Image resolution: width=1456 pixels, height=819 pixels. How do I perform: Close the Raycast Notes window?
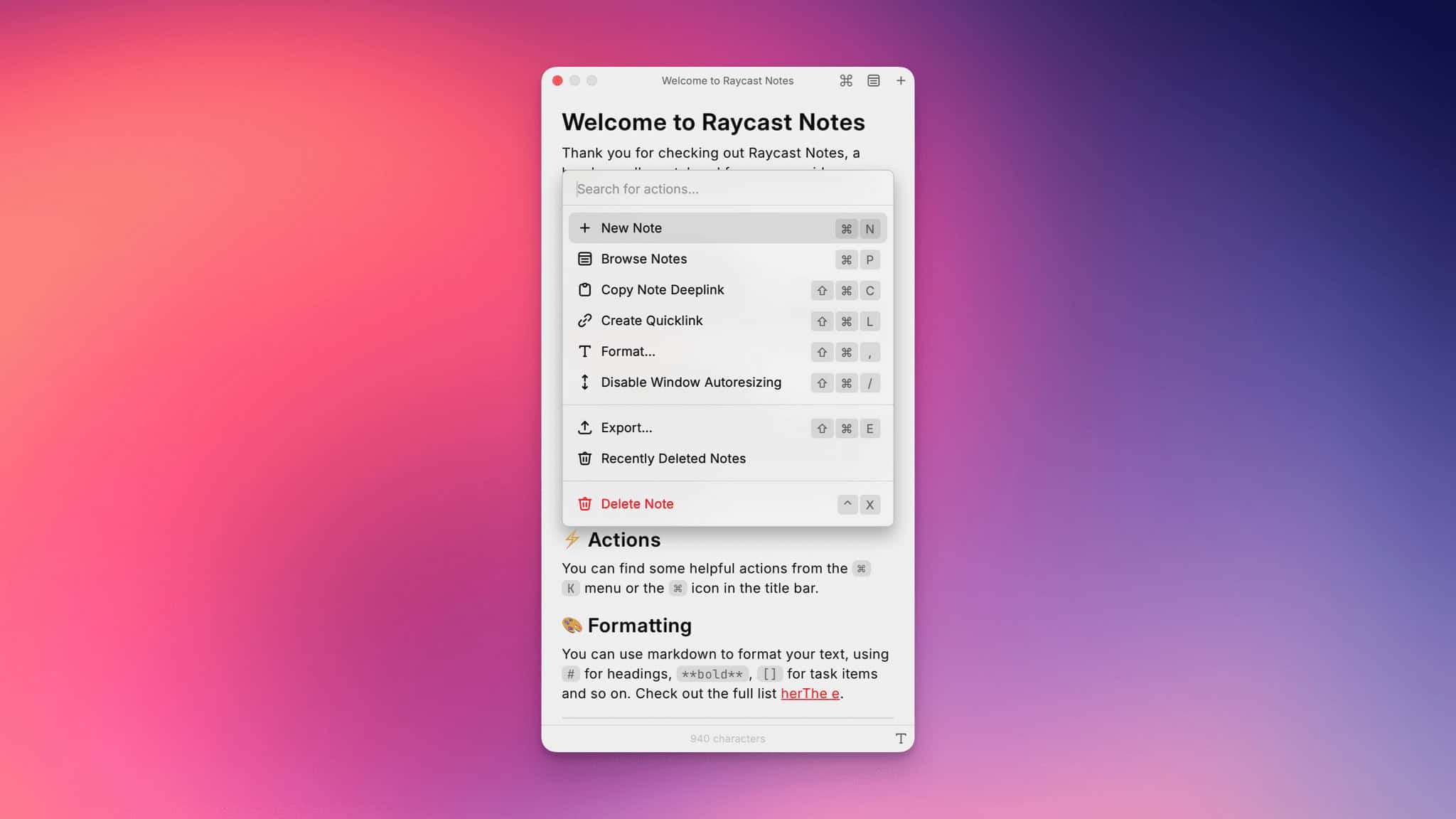(557, 80)
